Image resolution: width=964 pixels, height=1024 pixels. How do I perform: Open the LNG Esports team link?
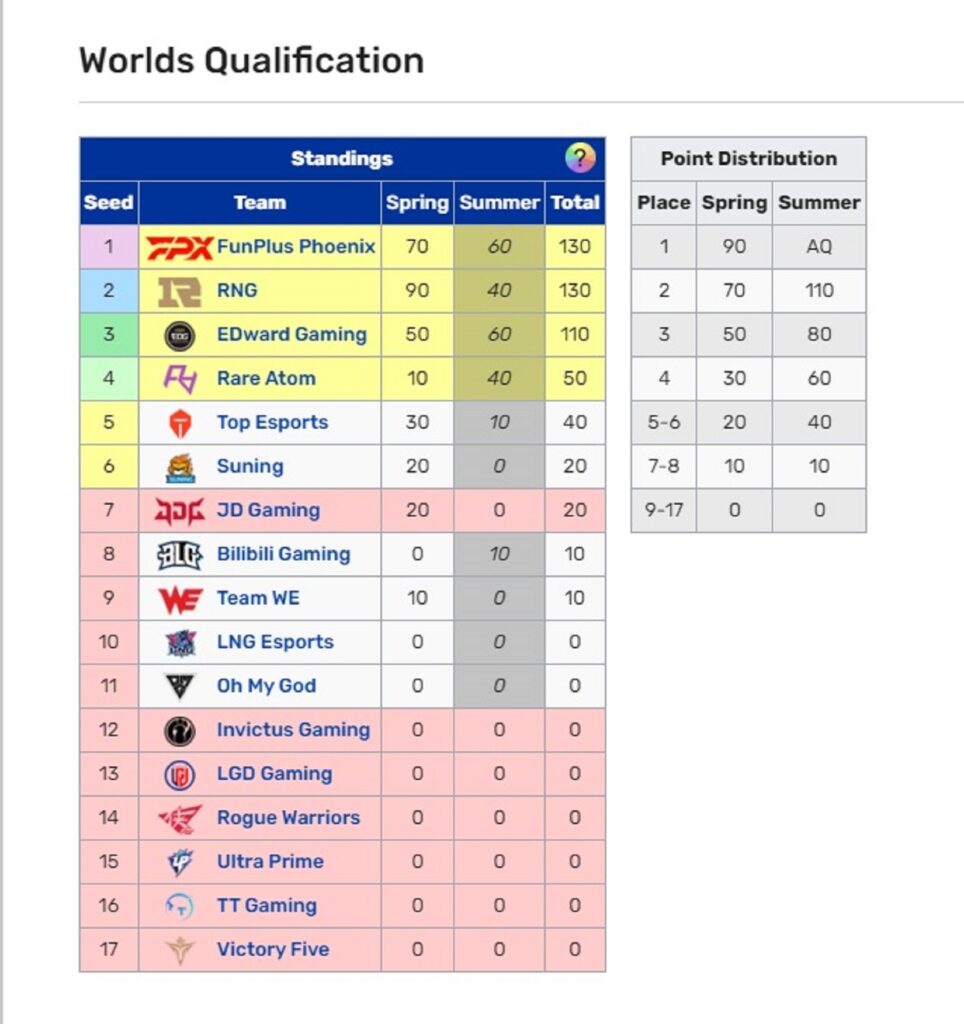tap(275, 642)
